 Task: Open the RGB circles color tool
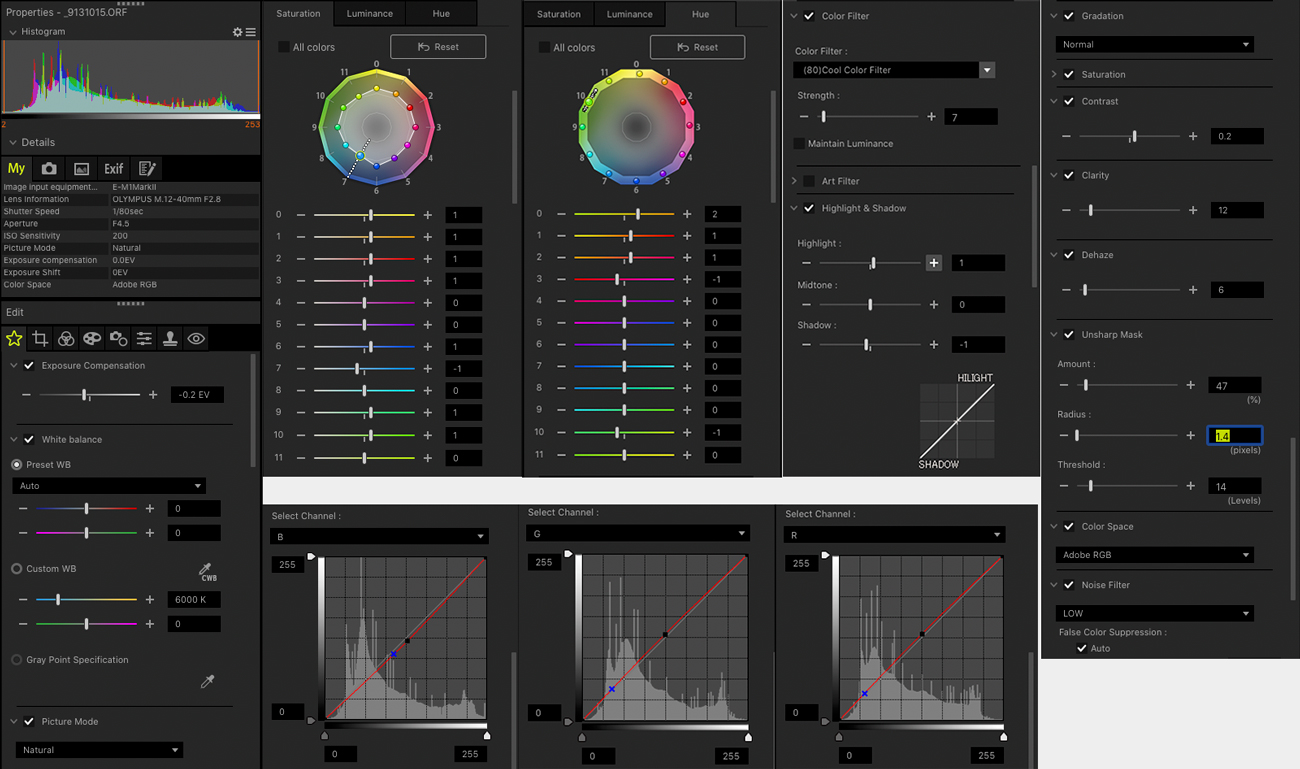(x=66, y=338)
